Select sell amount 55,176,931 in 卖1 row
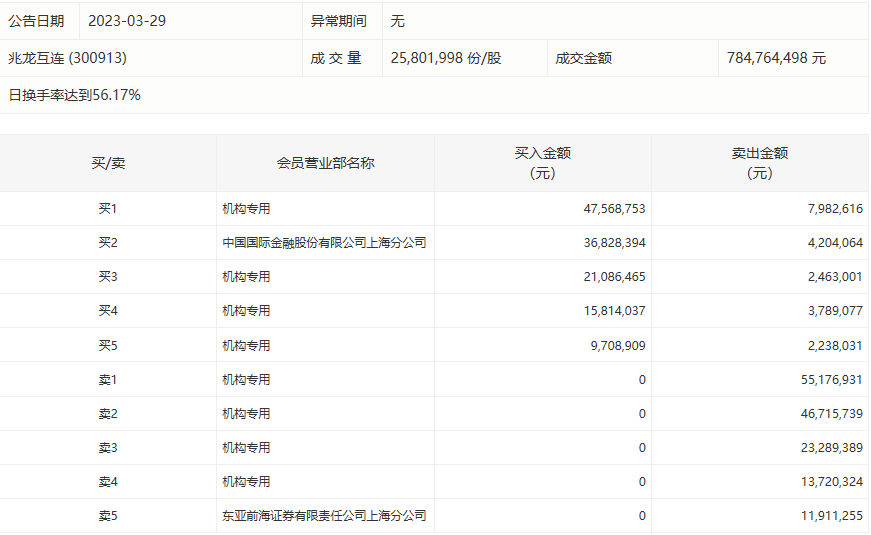 [832, 380]
